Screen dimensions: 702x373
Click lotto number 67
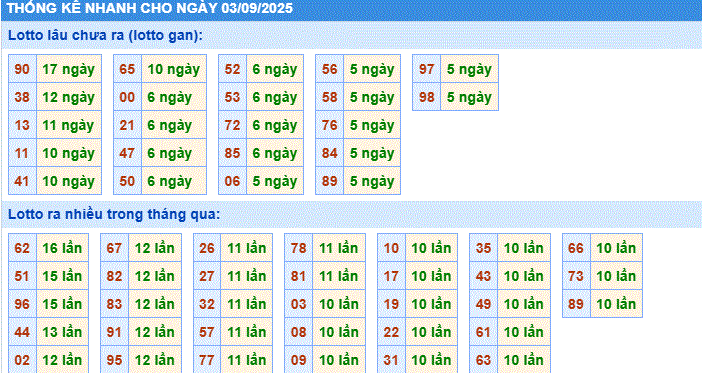[114, 248]
